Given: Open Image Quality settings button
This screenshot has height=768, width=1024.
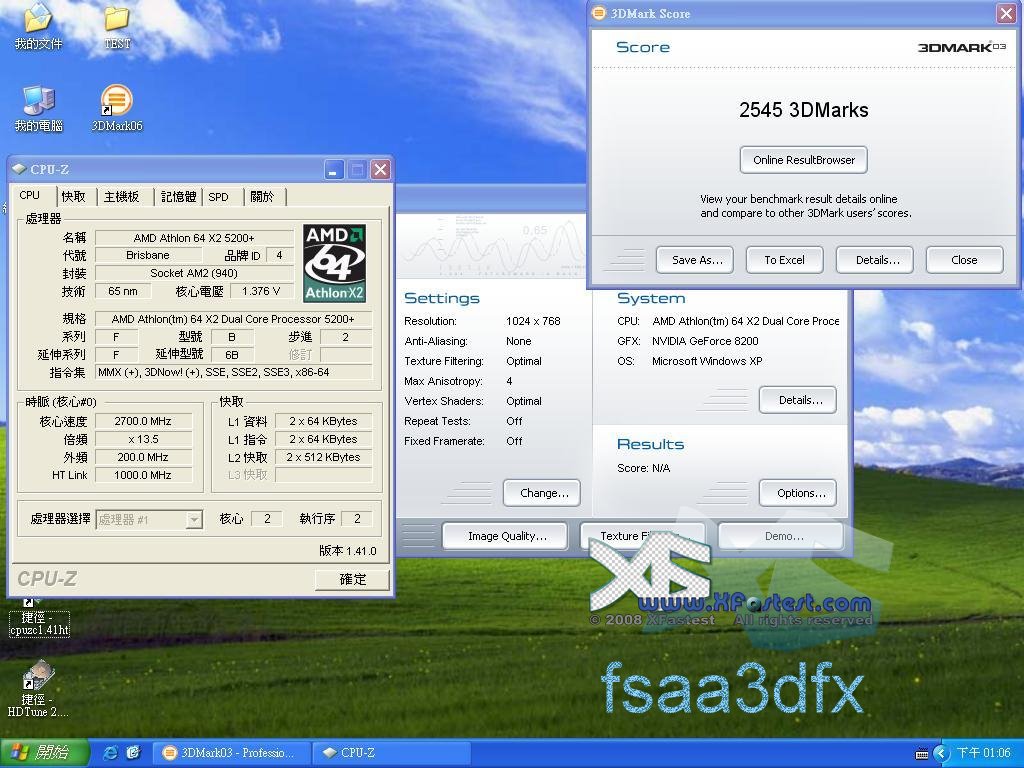Looking at the screenshot, I should coord(506,536).
